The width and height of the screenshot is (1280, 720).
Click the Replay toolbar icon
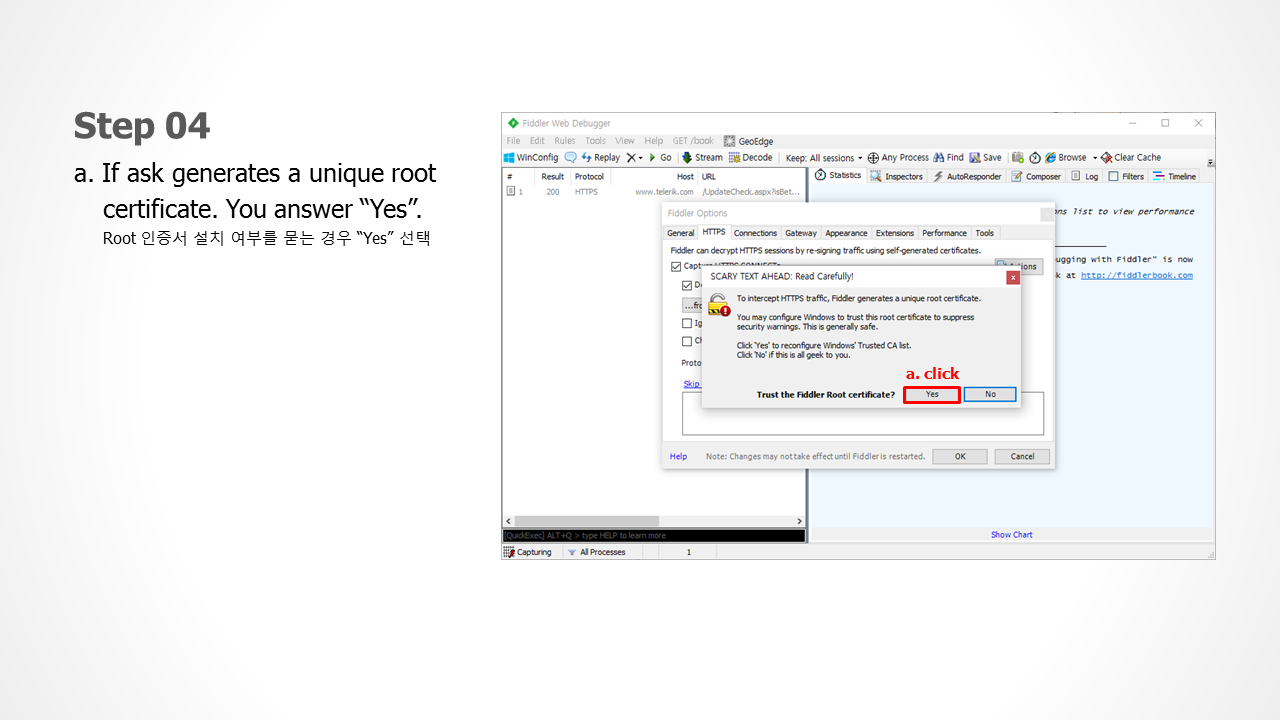pyautogui.click(x=587, y=158)
